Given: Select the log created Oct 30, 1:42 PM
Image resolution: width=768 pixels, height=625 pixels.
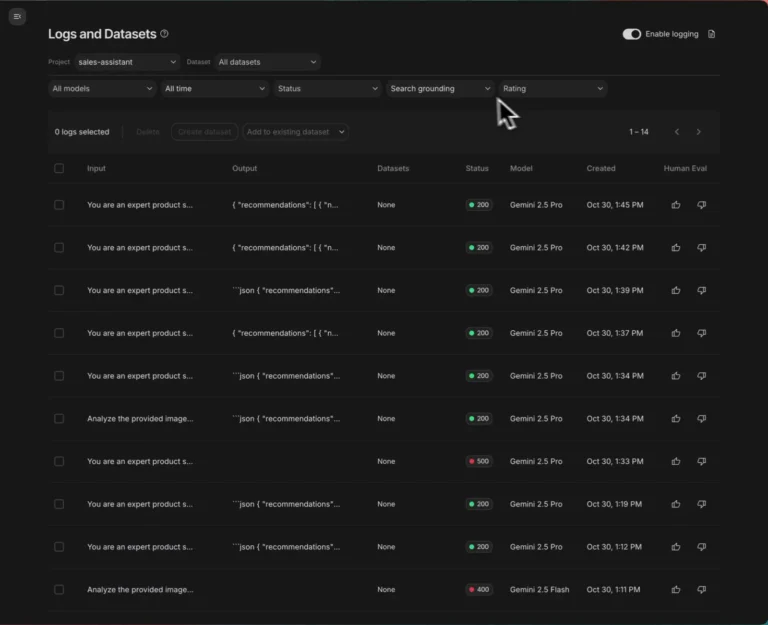Looking at the screenshot, I should 59,248.
